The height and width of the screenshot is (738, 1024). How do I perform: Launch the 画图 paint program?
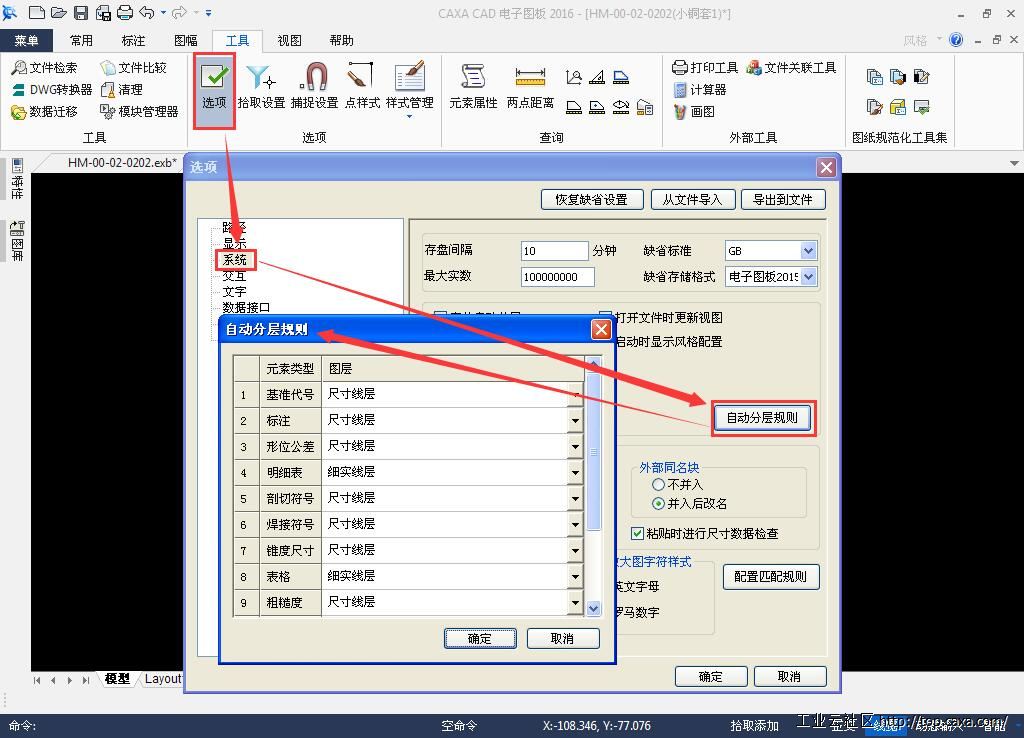pyautogui.click(x=694, y=112)
